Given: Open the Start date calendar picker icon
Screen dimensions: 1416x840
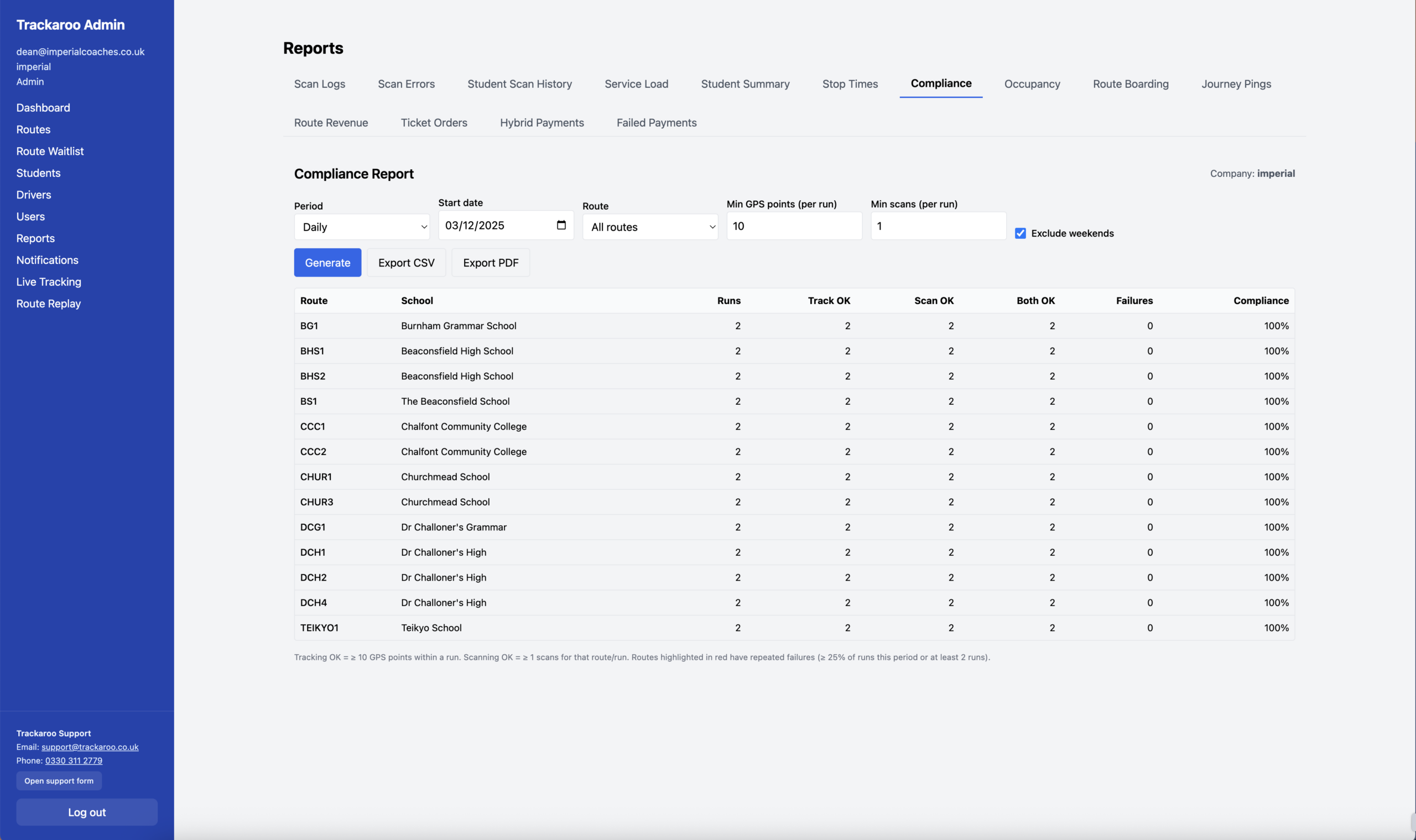Looking at the screenshot, I should click(x=561, y=225).
